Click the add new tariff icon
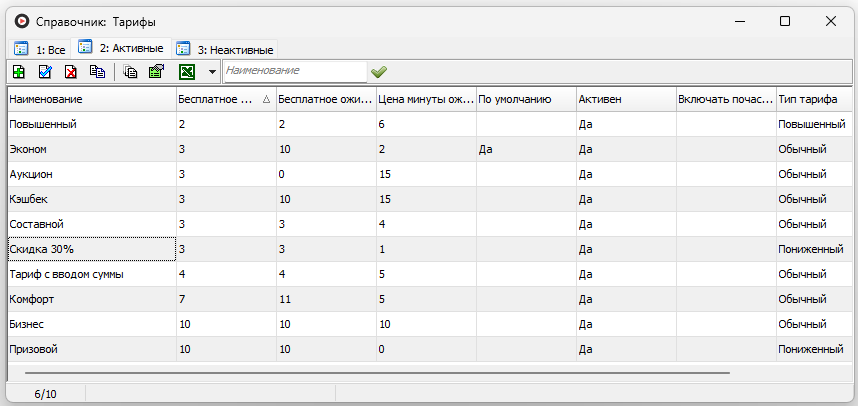The height and width of the screenshot is (406, 858). tap(19, 72)
